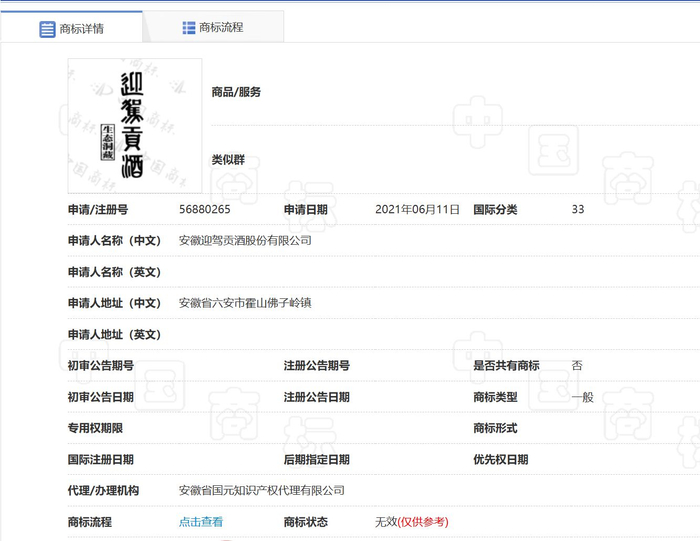Click registration number 56880265
The image size is (700, 541).
coord(205,210)
